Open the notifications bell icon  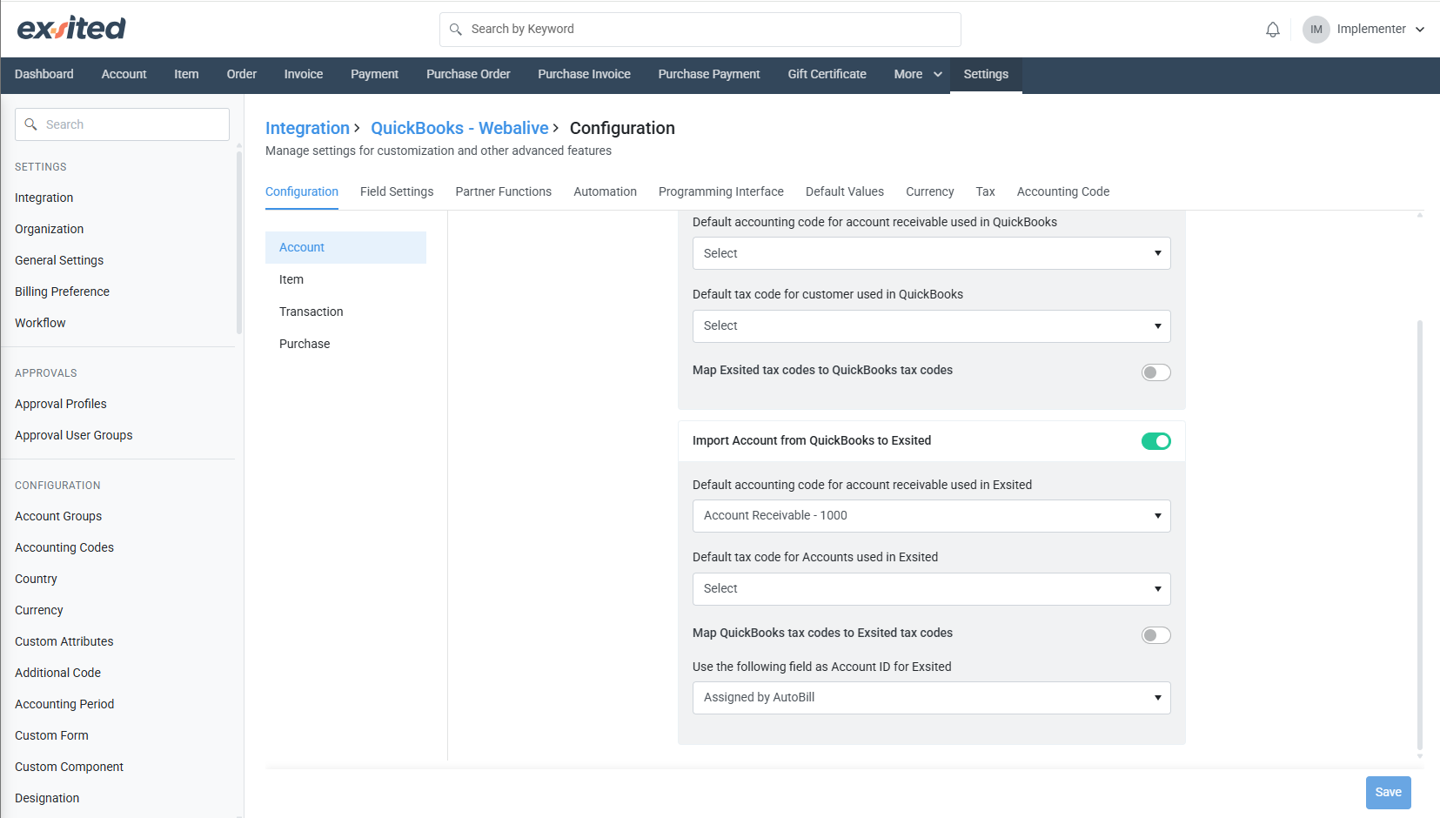tap(1272, 30)
